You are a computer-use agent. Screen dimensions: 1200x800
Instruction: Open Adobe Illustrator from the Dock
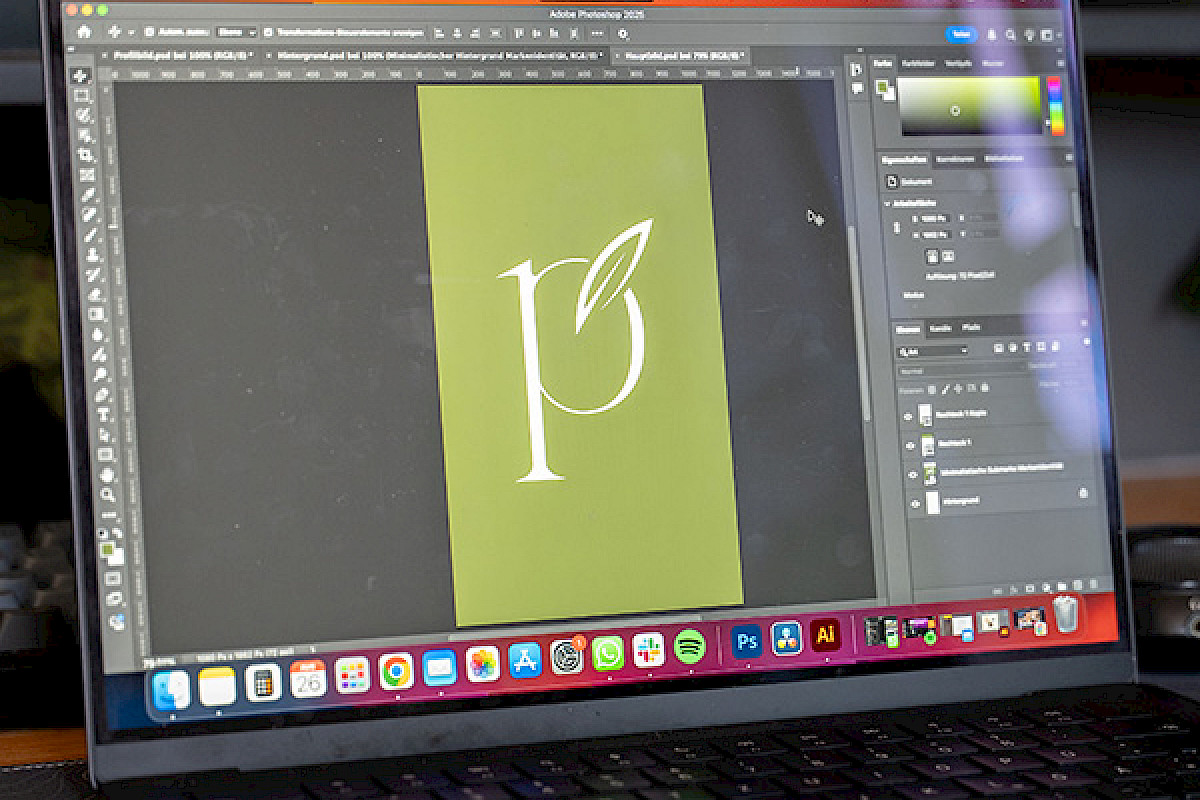click(826, 636)
